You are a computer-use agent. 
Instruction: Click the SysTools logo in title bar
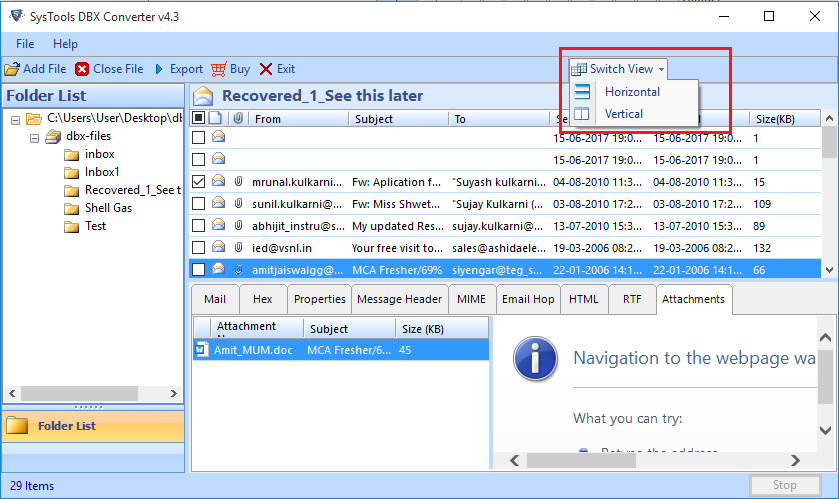pyautogui.click(x=17, y=16)
